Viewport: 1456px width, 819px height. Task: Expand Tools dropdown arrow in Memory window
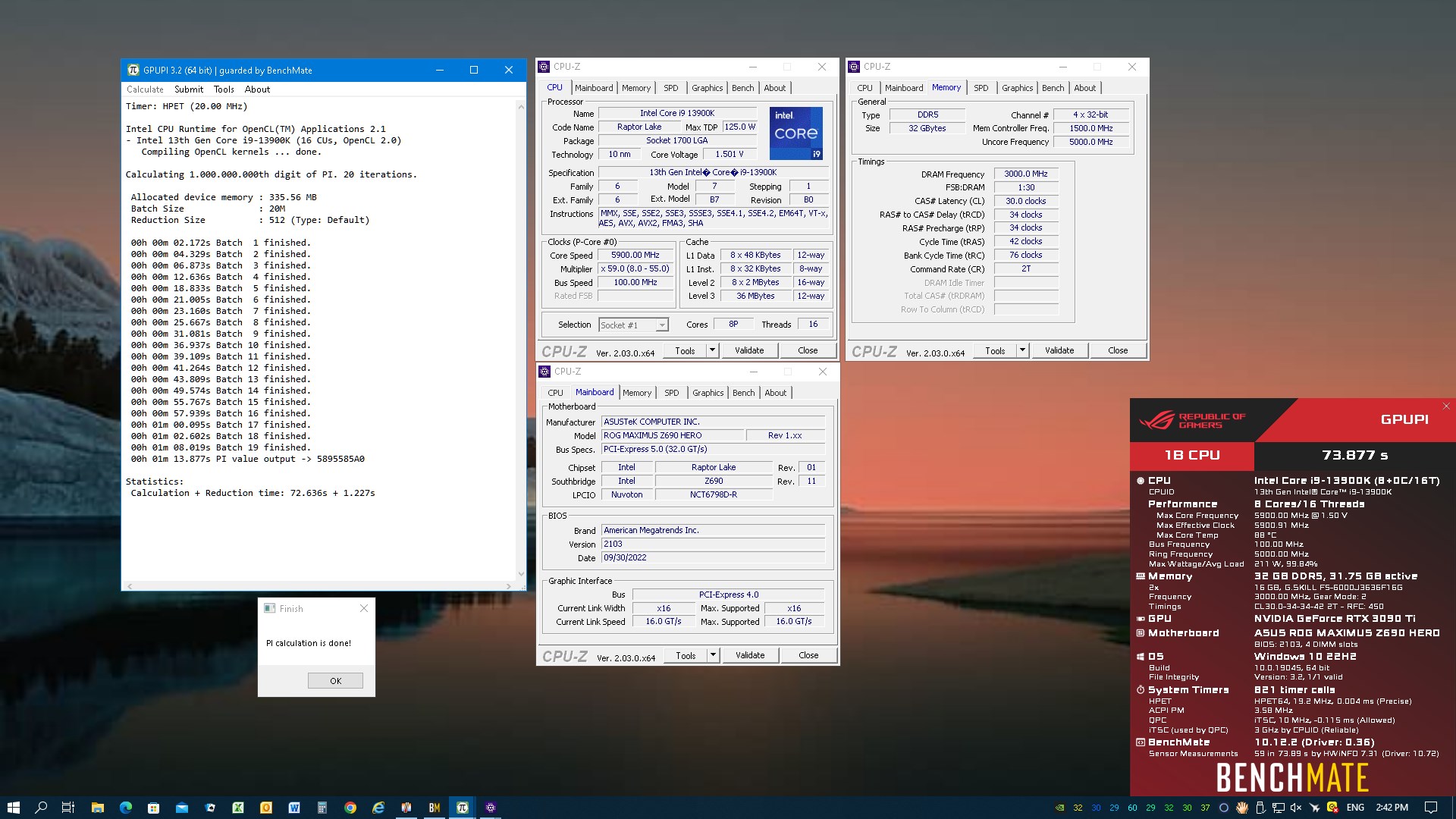[x=1022, y=350]
